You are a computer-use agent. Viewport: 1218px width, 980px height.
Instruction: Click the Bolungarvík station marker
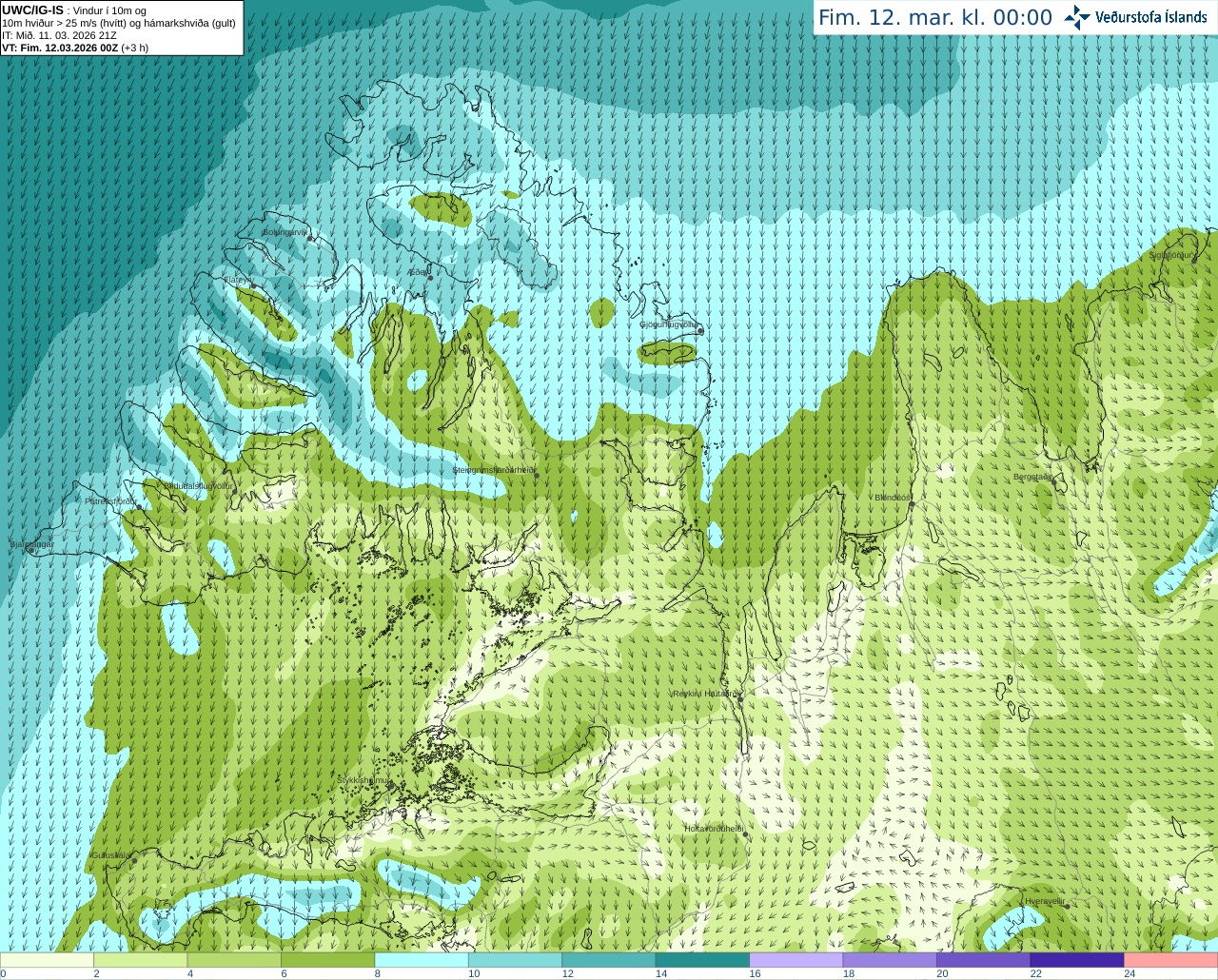pyautogui.click(x=310, y=238)
